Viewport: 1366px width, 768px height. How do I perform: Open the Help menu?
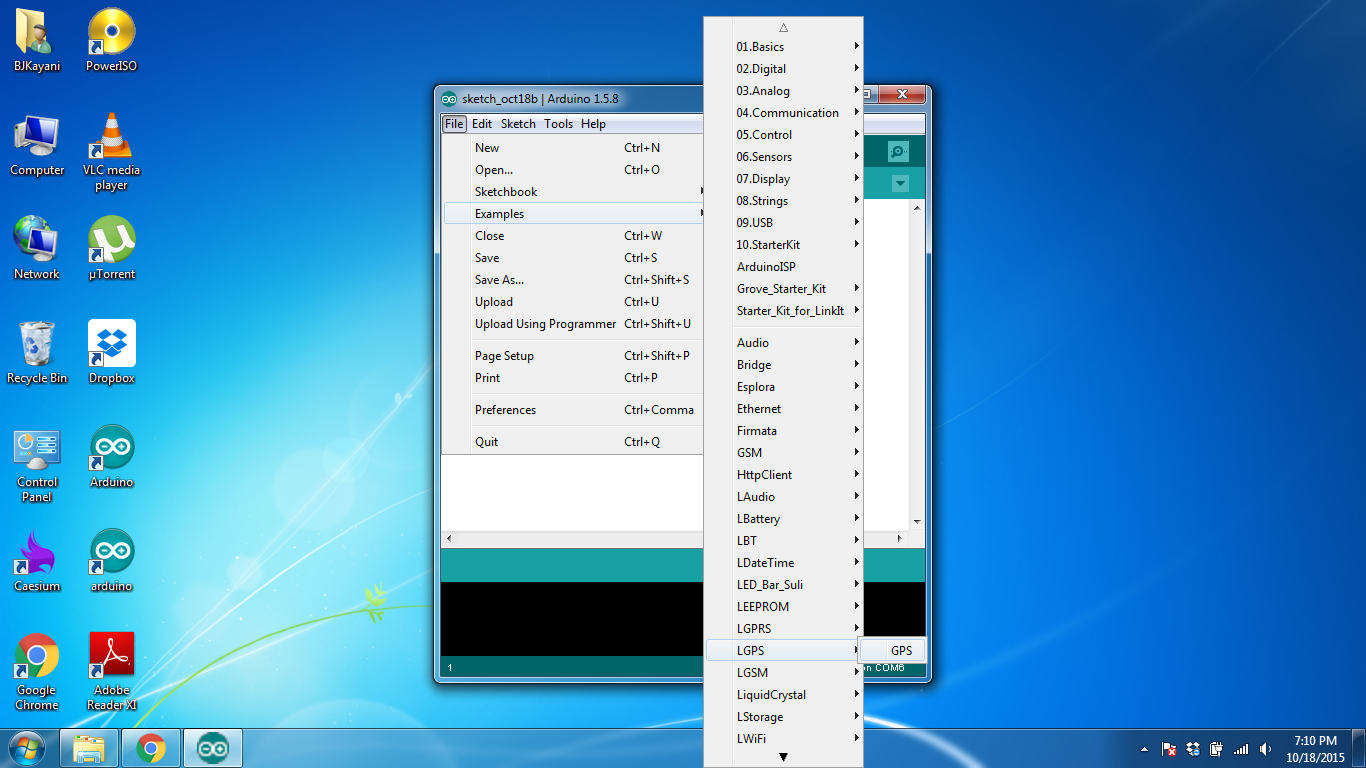point(594,124)
